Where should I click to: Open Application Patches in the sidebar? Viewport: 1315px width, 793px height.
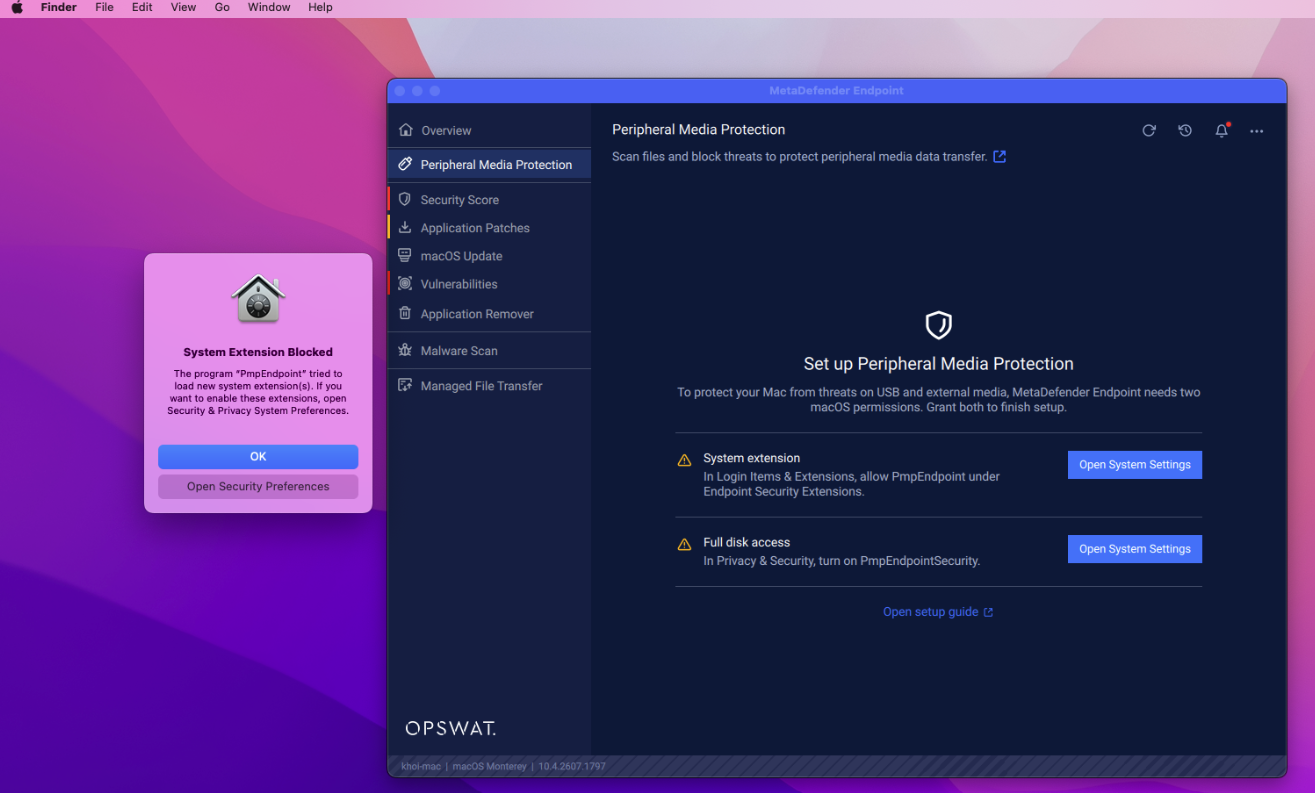pyautogui.click(x=489, y=228)
